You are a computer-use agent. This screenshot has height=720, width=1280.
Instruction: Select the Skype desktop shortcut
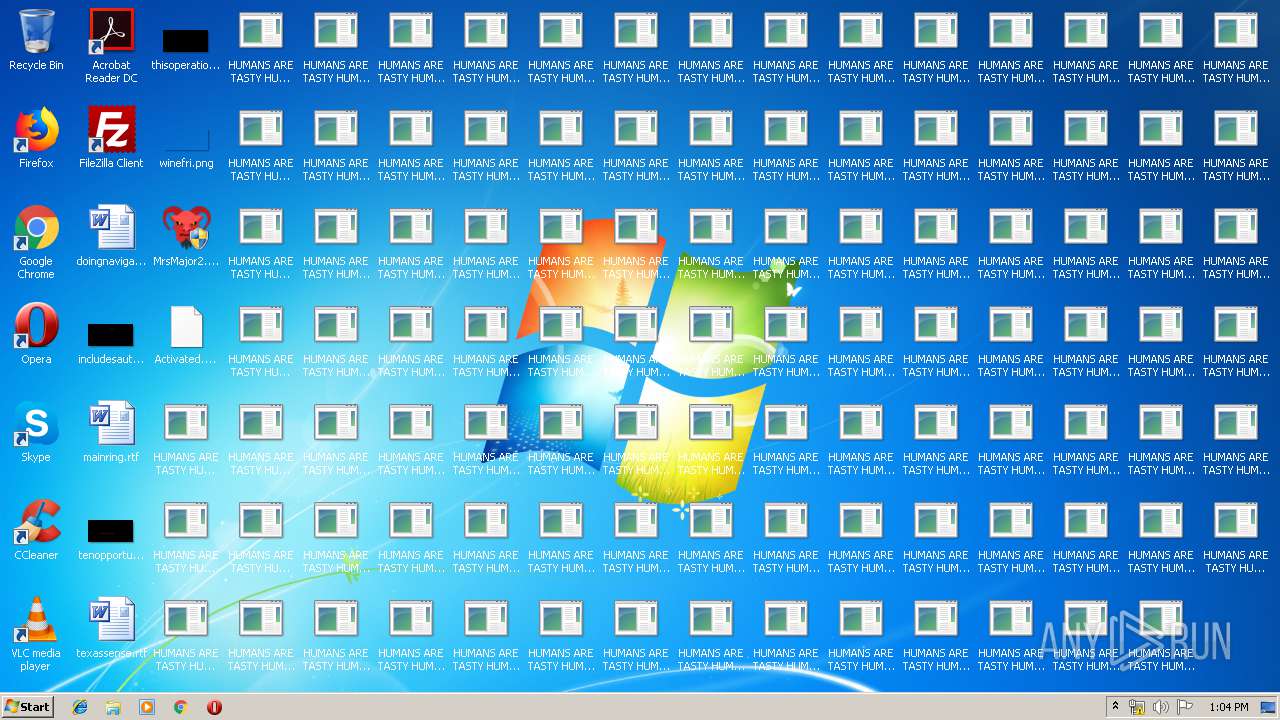(36, 432)
